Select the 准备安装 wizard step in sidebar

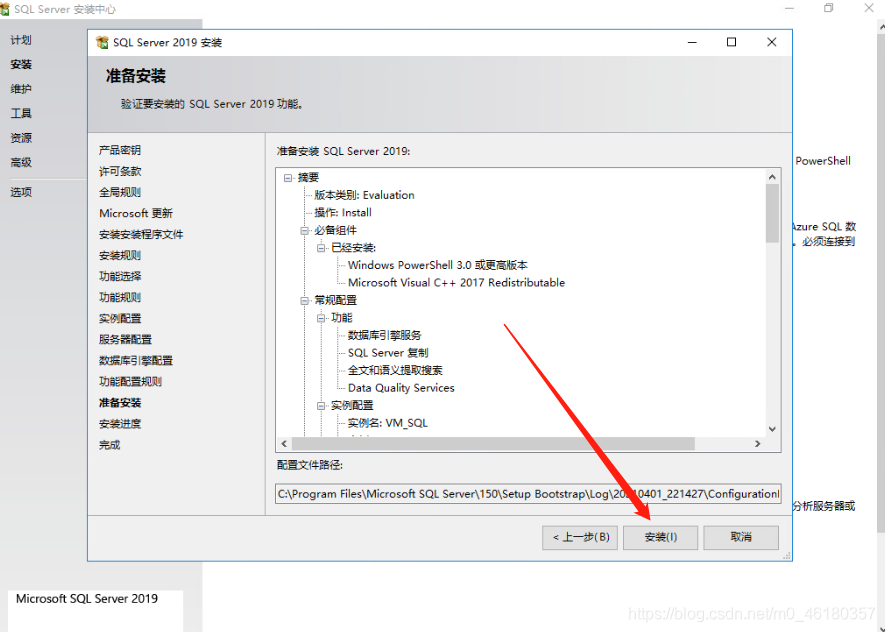[x=120, y=403]
